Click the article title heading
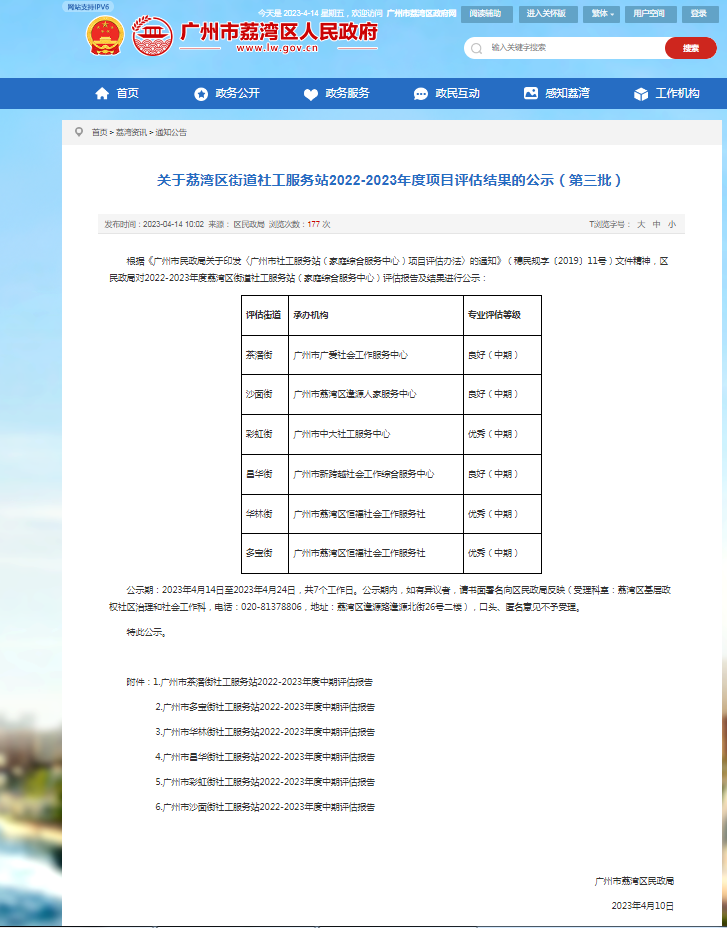Image resolution: width=727 pixels, height=928 pixels. 391,180
